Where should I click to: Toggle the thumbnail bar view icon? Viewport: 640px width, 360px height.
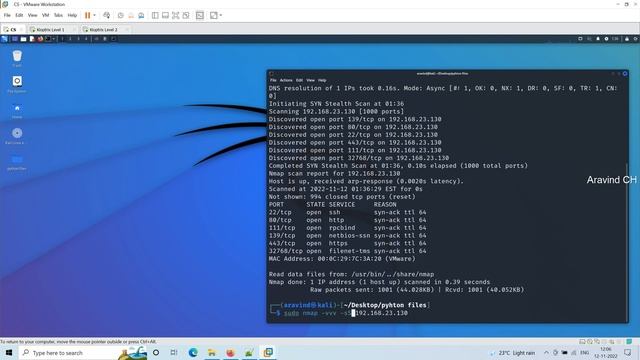(x=165, y=16)
